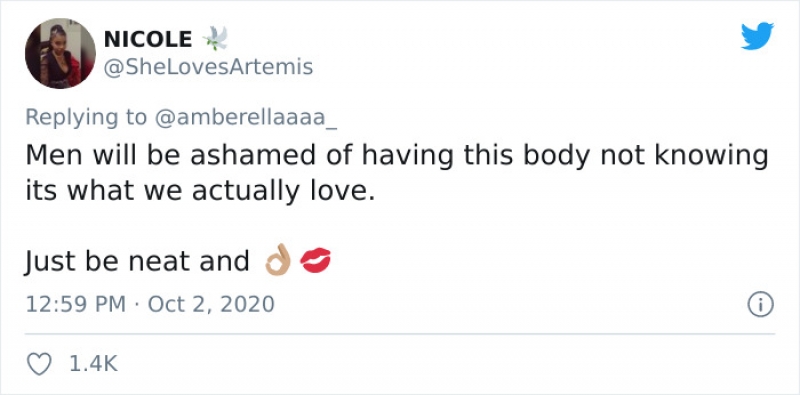This screenshot has height=395, width=800.
Task: Click the dove emoji beside NICOLE
Action: (215, 39)
